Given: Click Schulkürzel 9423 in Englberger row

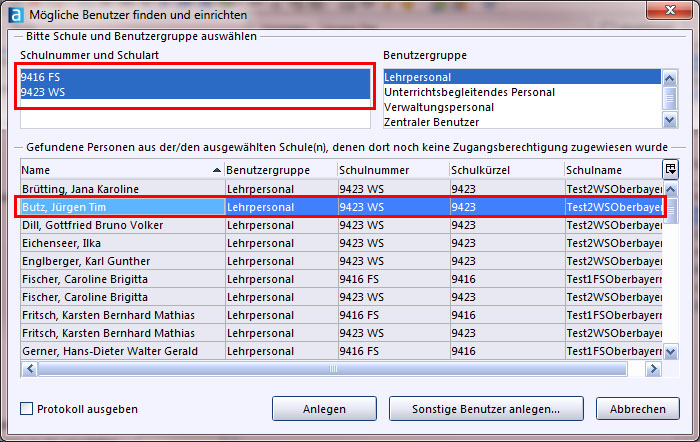Looking at the screenshot, I should tap(507, 261).
